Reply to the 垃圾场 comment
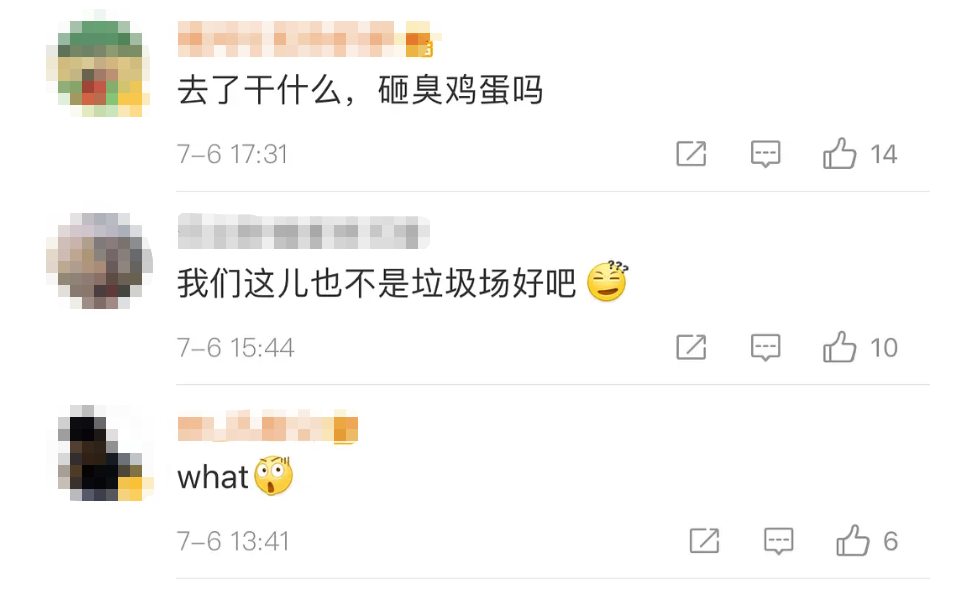 coord(765,347)
